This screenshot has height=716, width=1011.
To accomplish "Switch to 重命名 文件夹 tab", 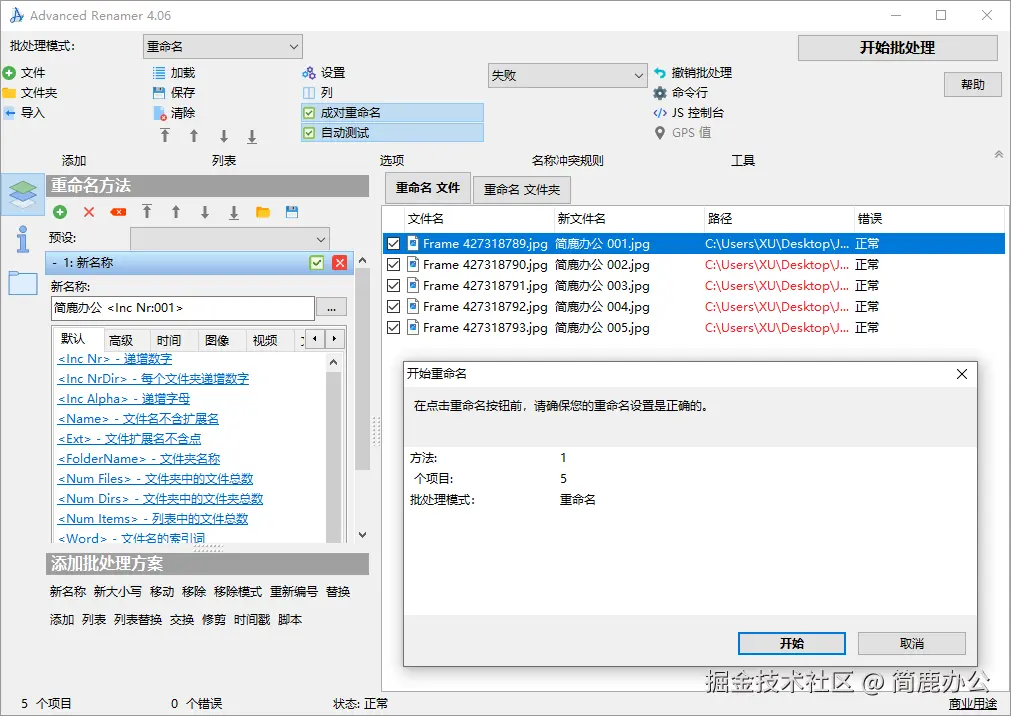I will pos(522,190).
